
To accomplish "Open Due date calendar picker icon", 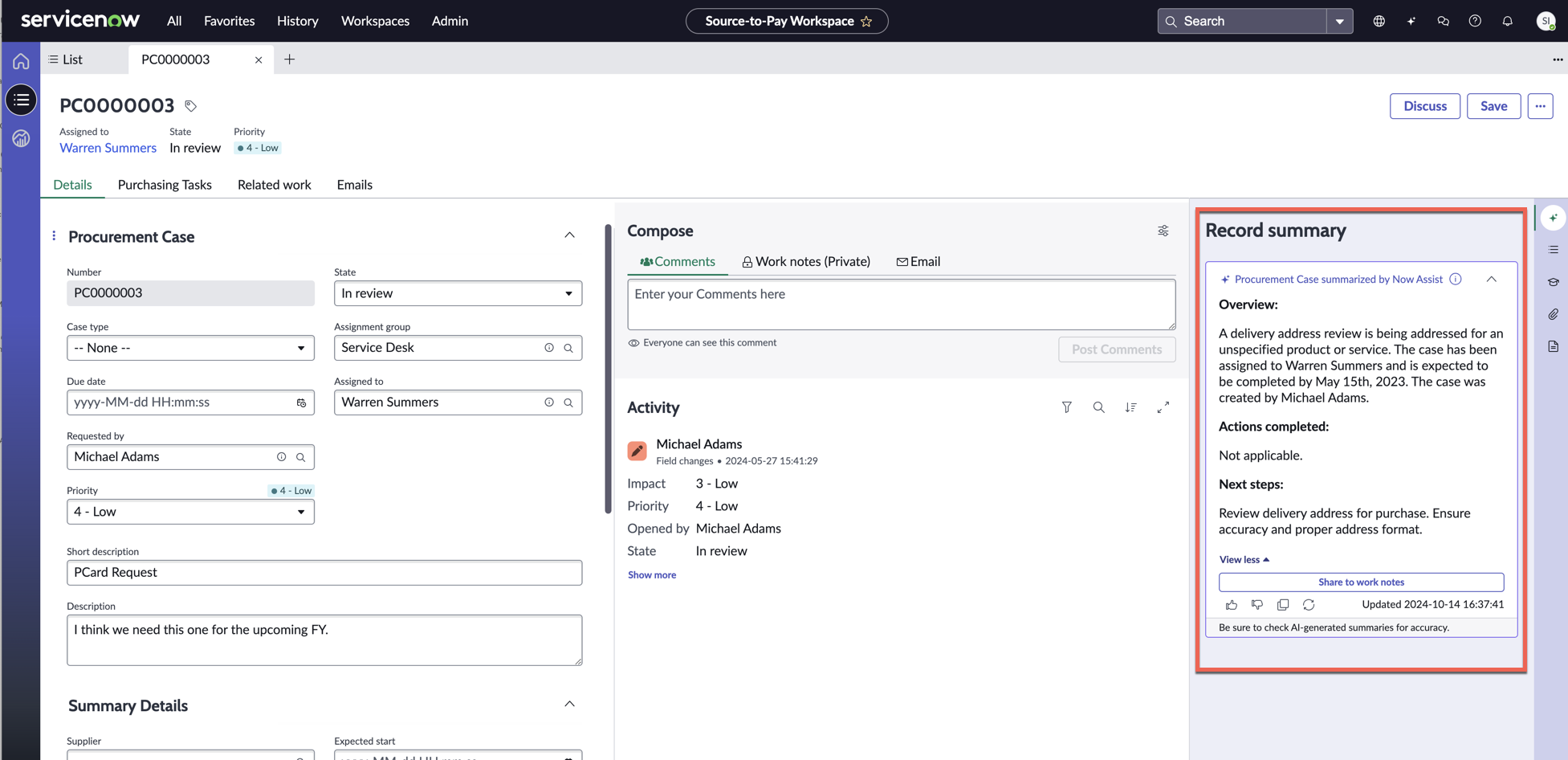I will 301,402.
